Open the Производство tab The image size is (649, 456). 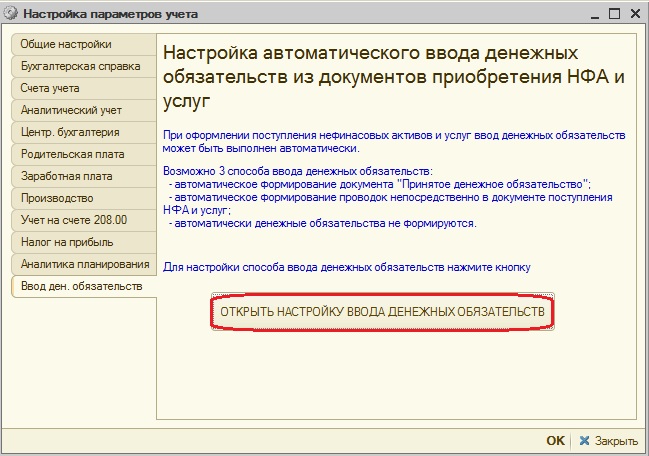click(x=84, y=198)
